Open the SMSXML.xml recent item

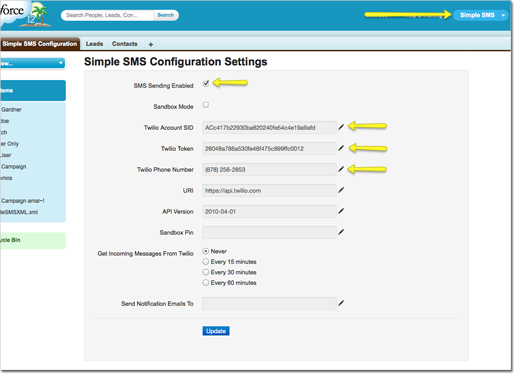(x=19, y=212)
